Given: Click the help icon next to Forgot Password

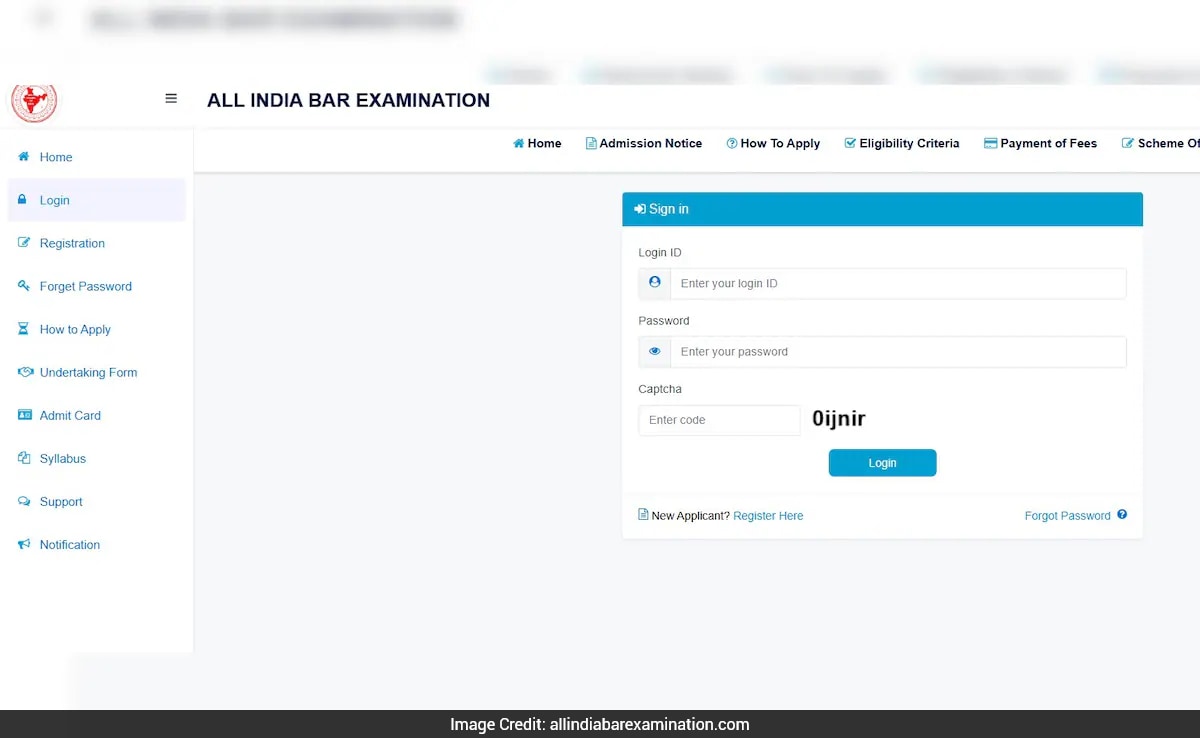Looking at the screenshot, I should tap(1122, 515).
